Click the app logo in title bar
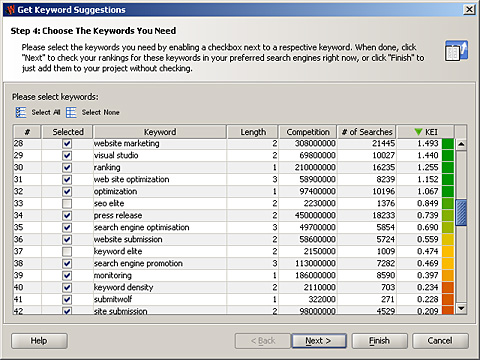This screenshot has height=360, width=480. click(x=10, y=10)
